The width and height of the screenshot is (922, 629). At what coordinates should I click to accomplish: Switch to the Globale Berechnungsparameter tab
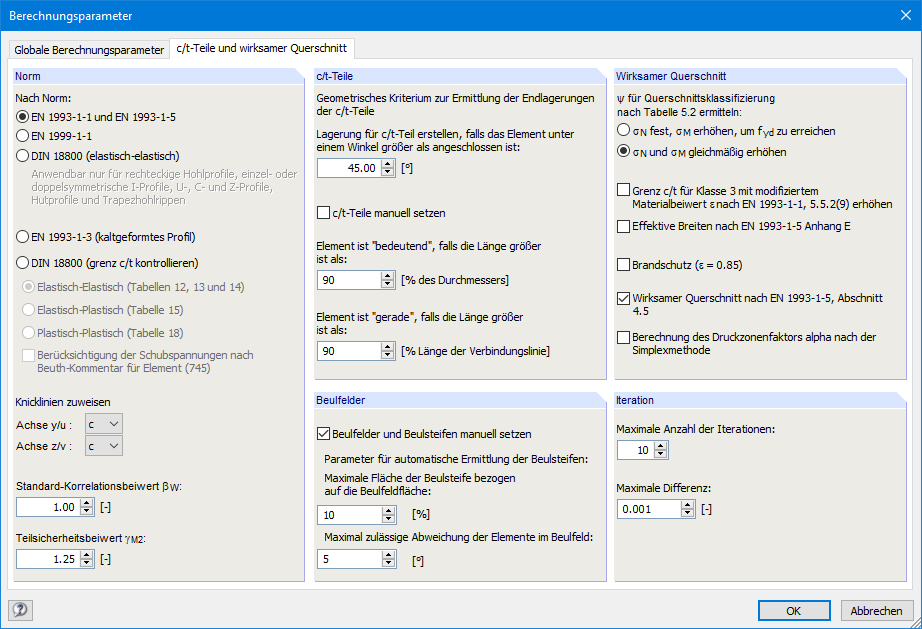point(90,48)
